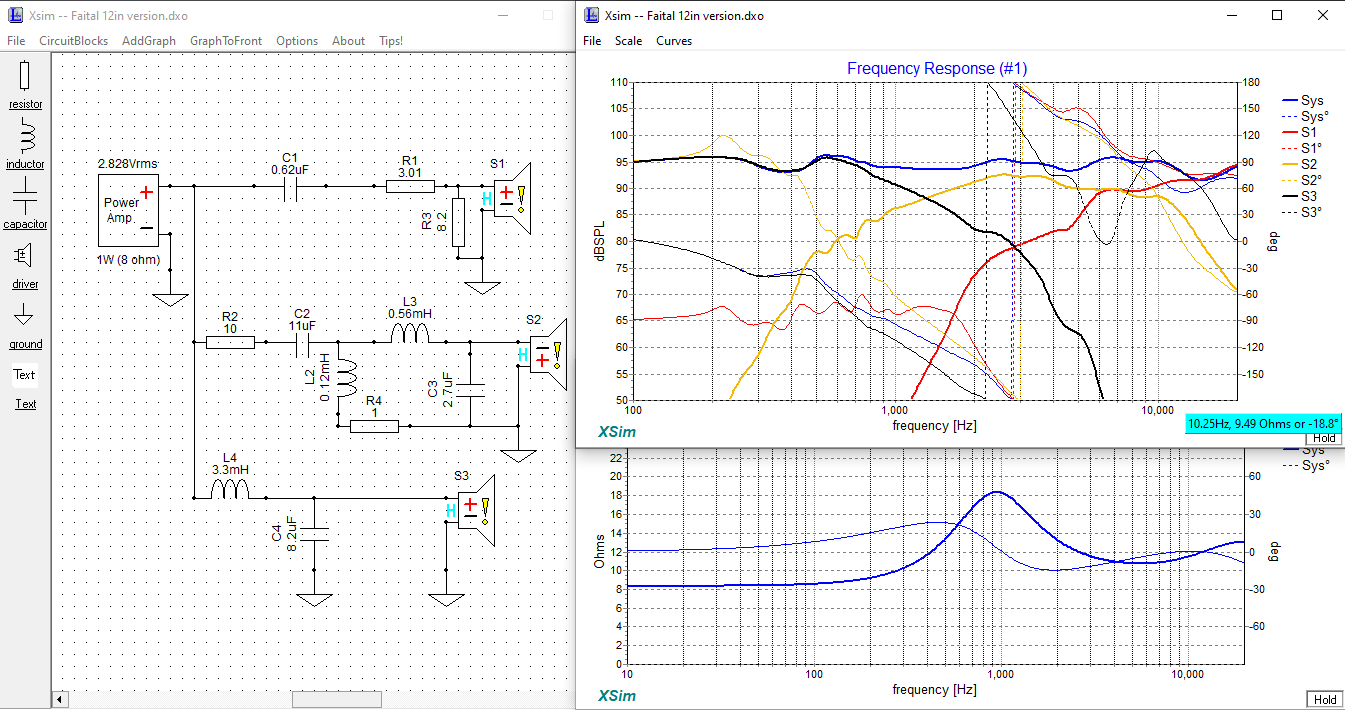
Task: Close the frequency graph window
Action: (x=1322, y=15)
